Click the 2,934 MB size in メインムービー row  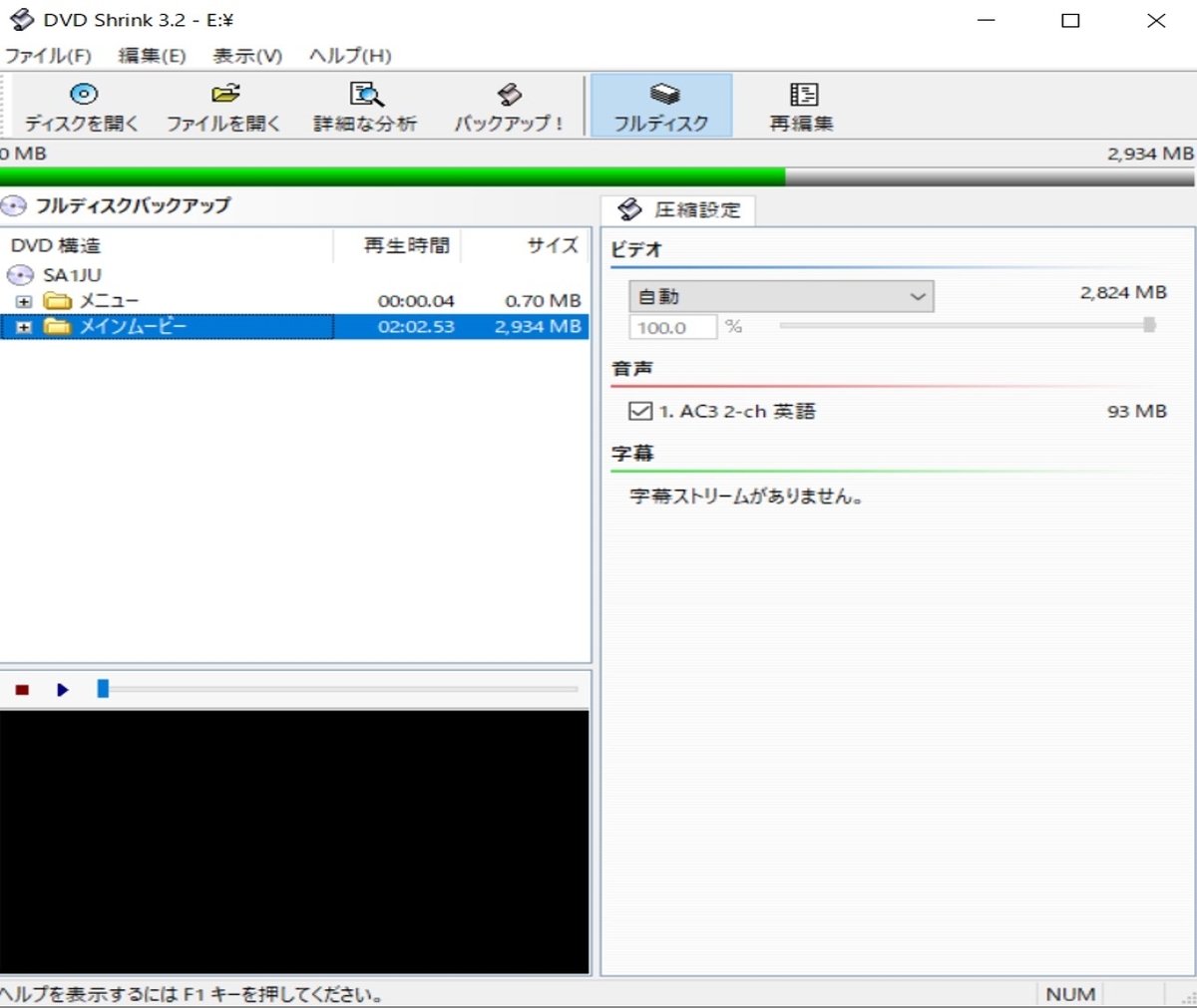538,327
